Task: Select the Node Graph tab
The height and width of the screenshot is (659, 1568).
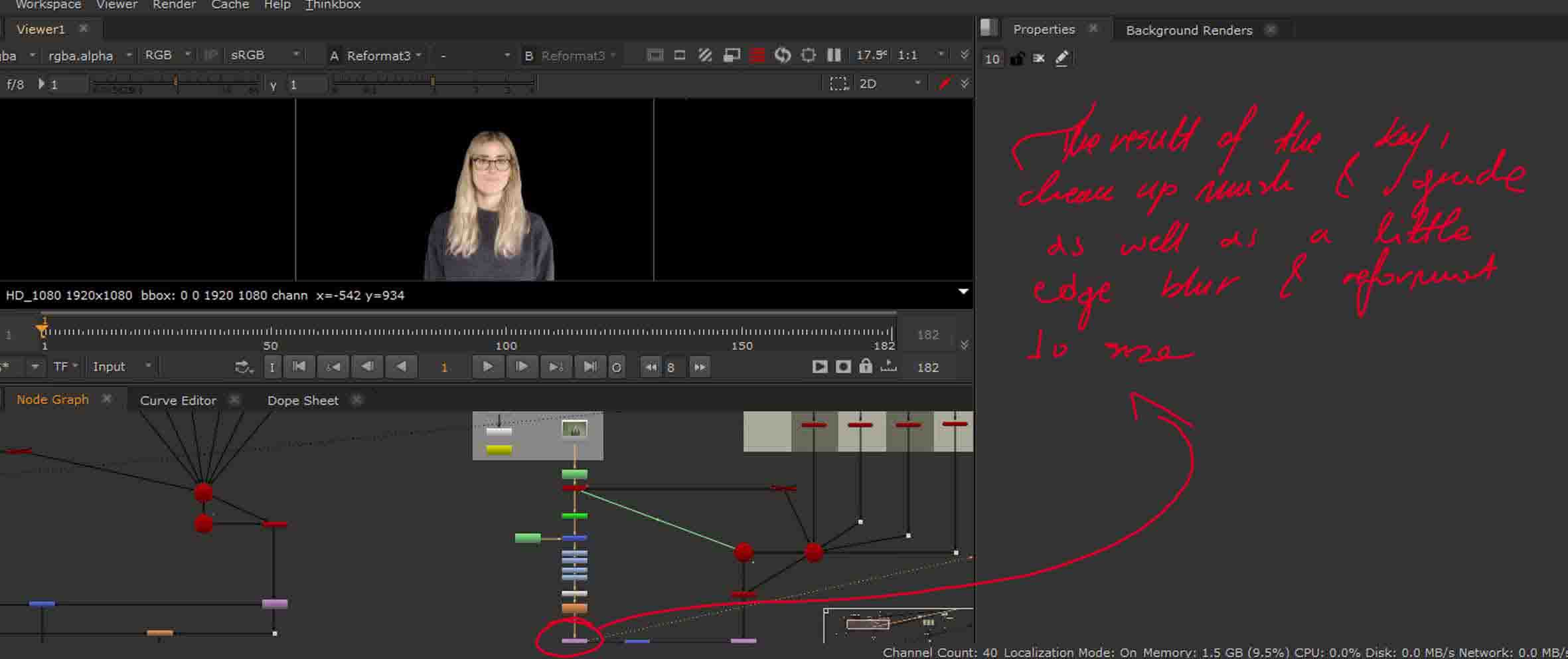Action: (52, 399)
